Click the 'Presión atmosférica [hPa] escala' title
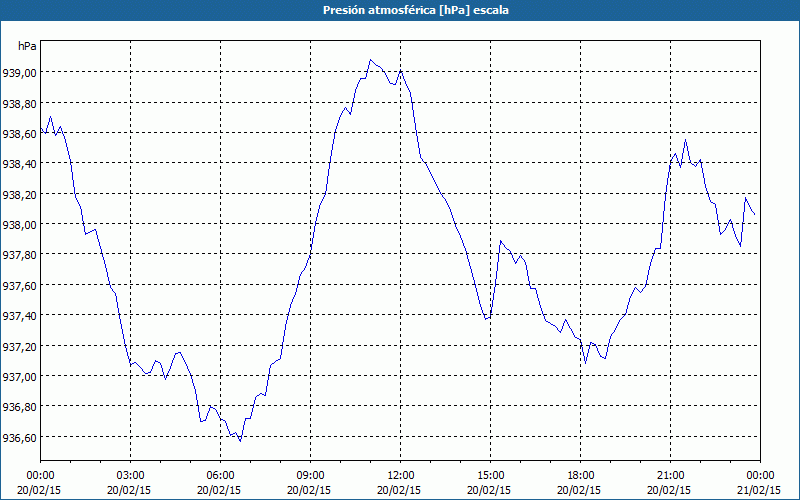Viewport: 800px width, 500px height. coord(416,10)
